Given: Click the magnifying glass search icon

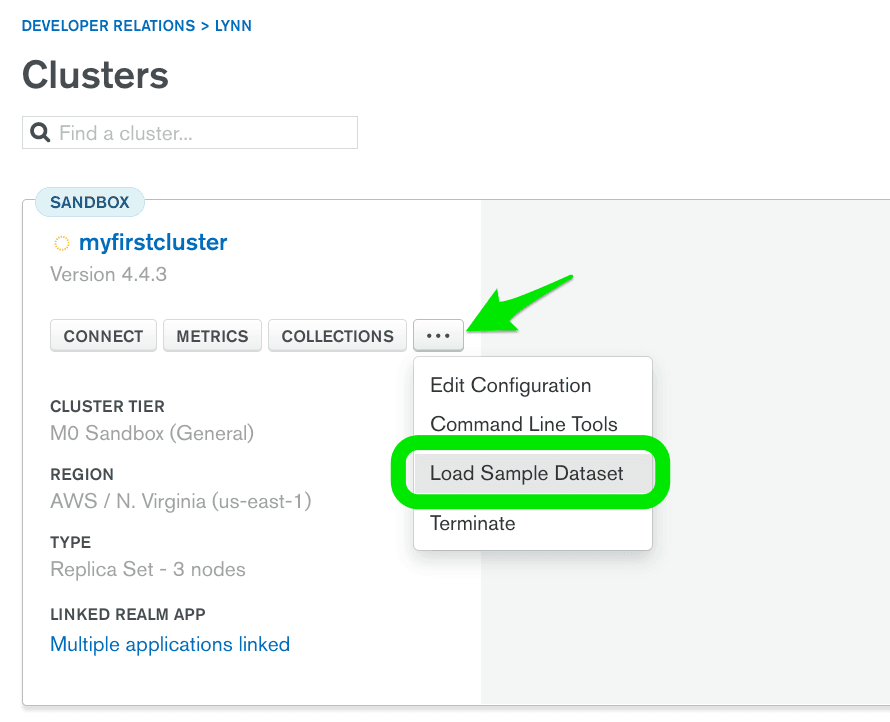Looking at the screenshot, I should point(41,133).
